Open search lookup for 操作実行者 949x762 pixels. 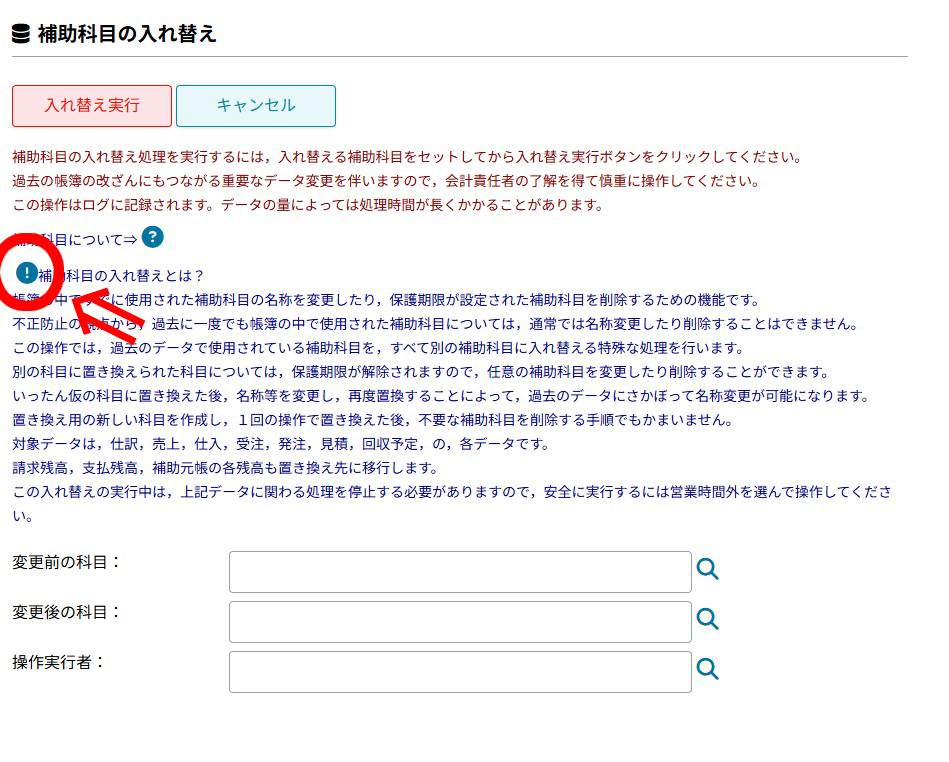tap(708, 669)
